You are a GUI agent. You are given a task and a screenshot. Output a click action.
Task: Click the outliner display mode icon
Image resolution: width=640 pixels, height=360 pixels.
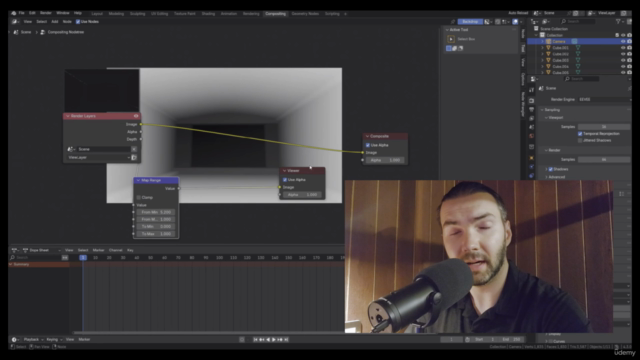(547, 21)
